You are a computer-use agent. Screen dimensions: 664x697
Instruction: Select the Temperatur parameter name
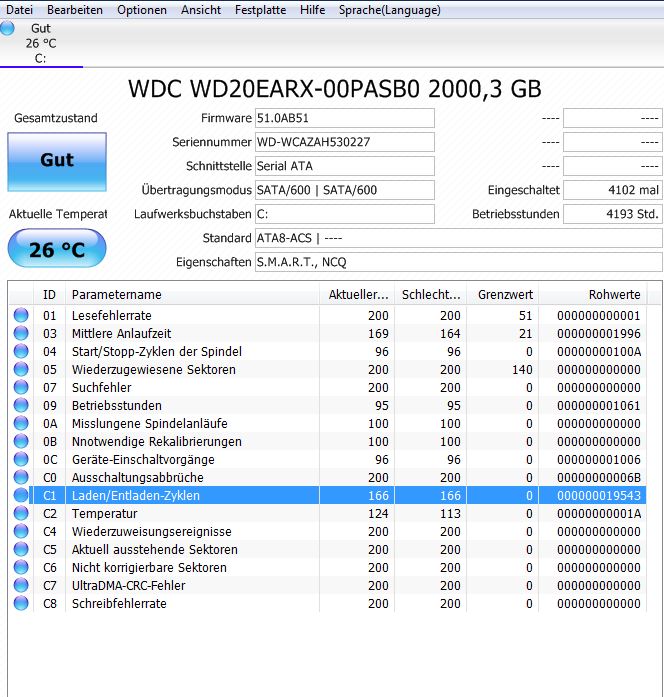click(x=104, y=513)
